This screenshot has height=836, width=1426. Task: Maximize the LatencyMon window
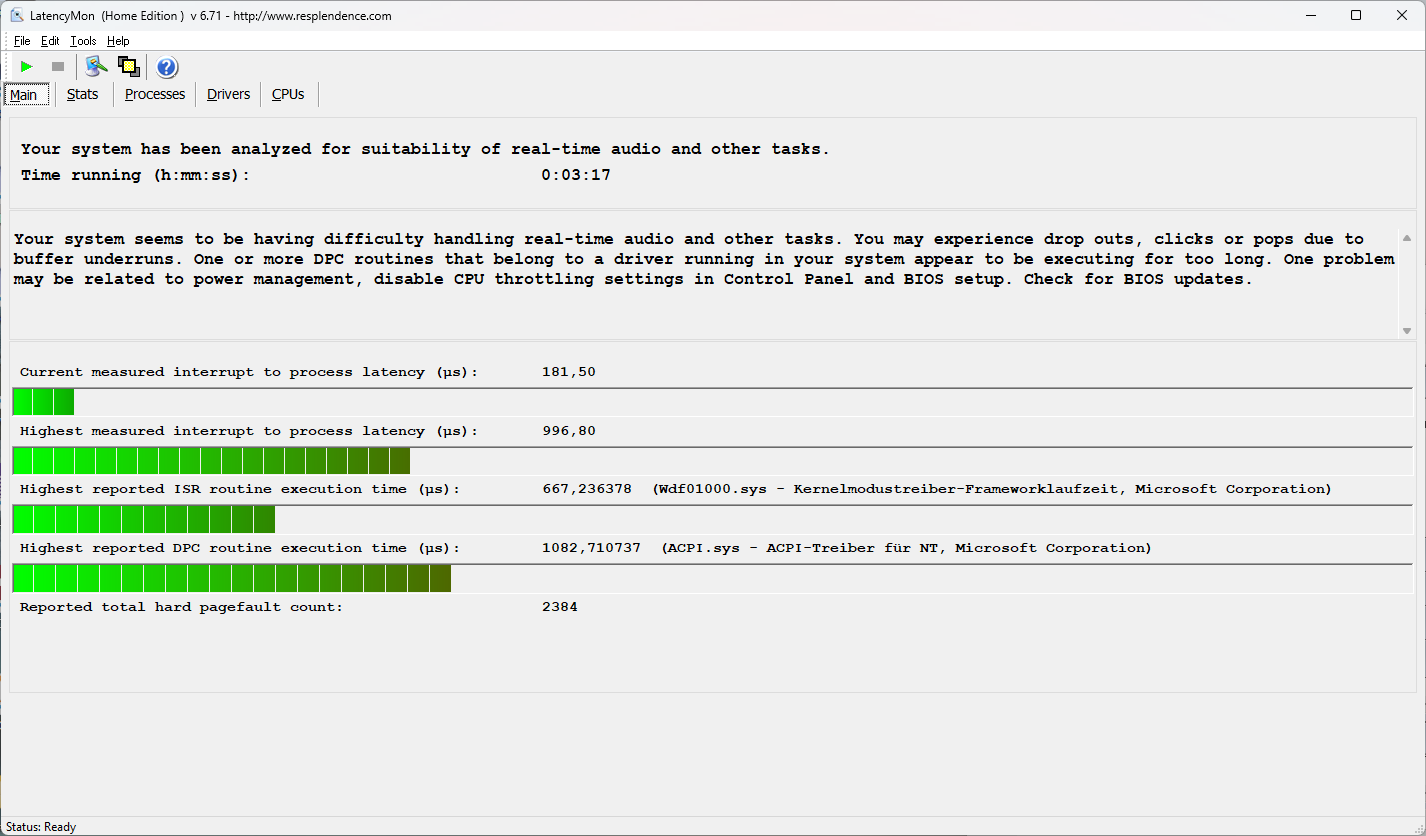tap(1356, 15)
